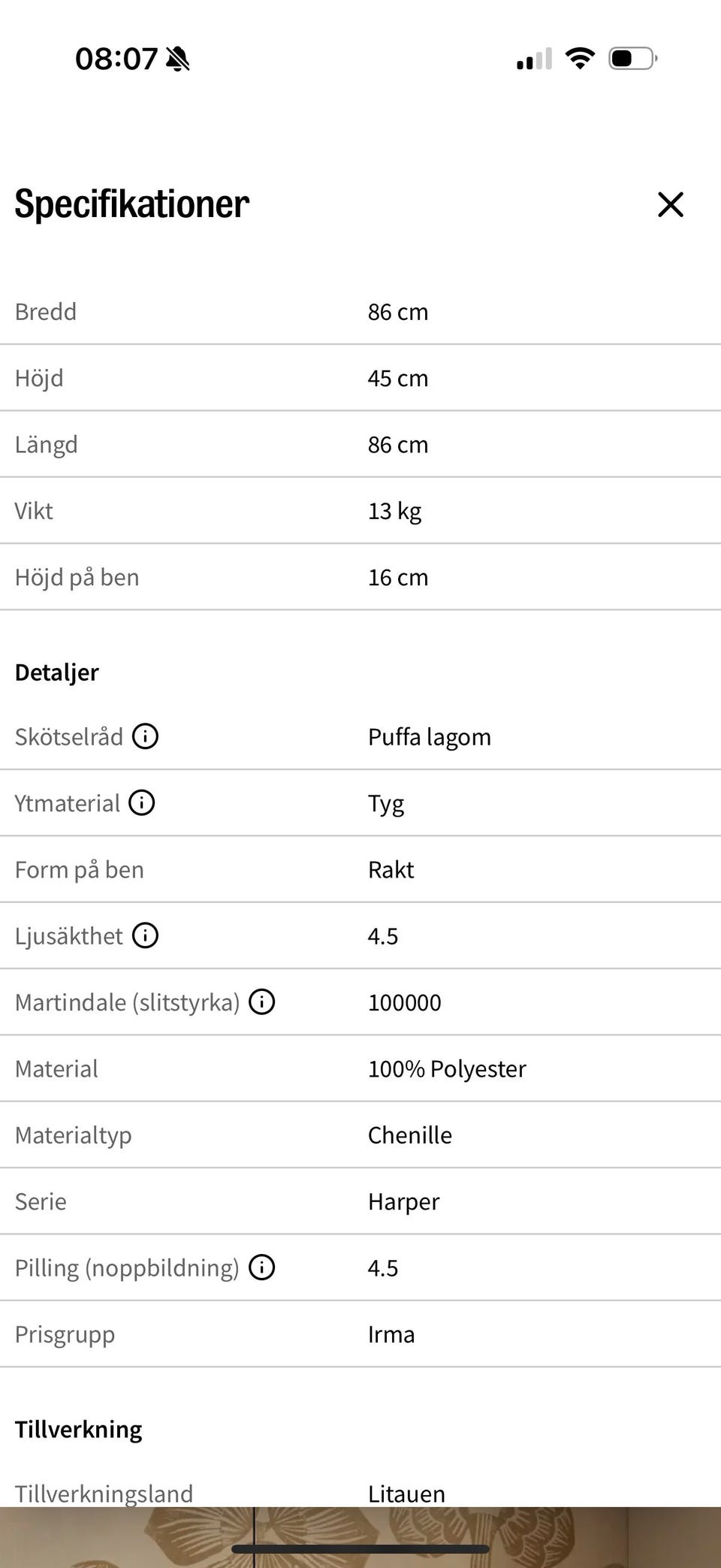Viewport: 721px width, 1568px height.
Task: View Pilling (noppbildning) info icon
Action: (261, 1267)
